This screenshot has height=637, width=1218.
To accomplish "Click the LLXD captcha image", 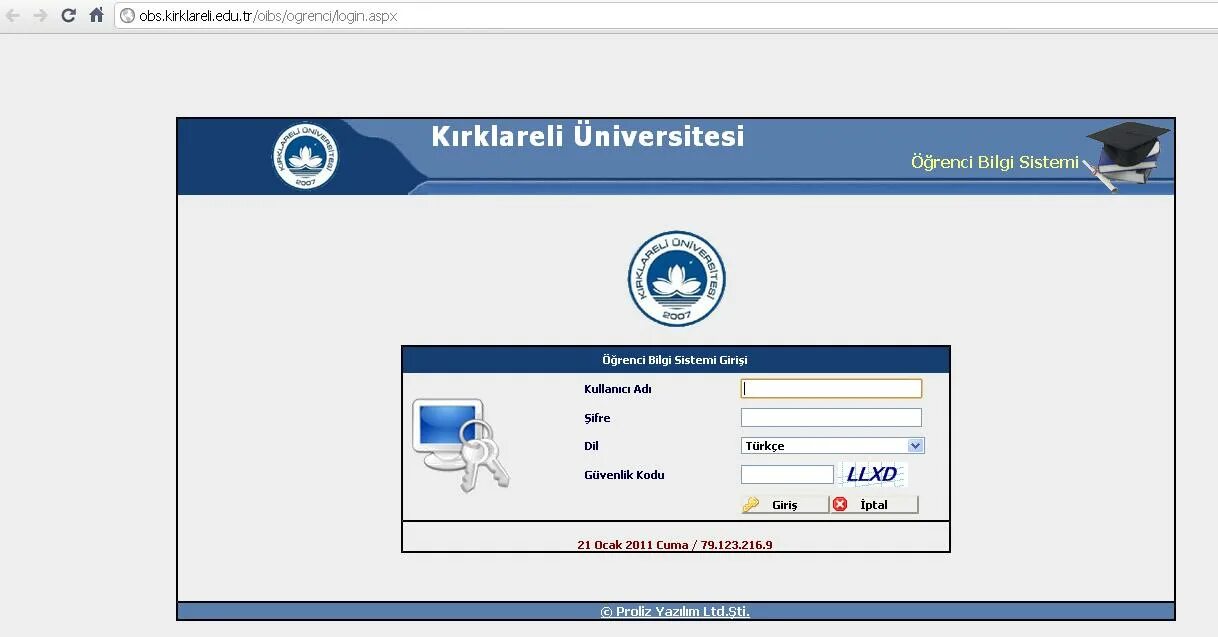I will [x=873, y=475].
